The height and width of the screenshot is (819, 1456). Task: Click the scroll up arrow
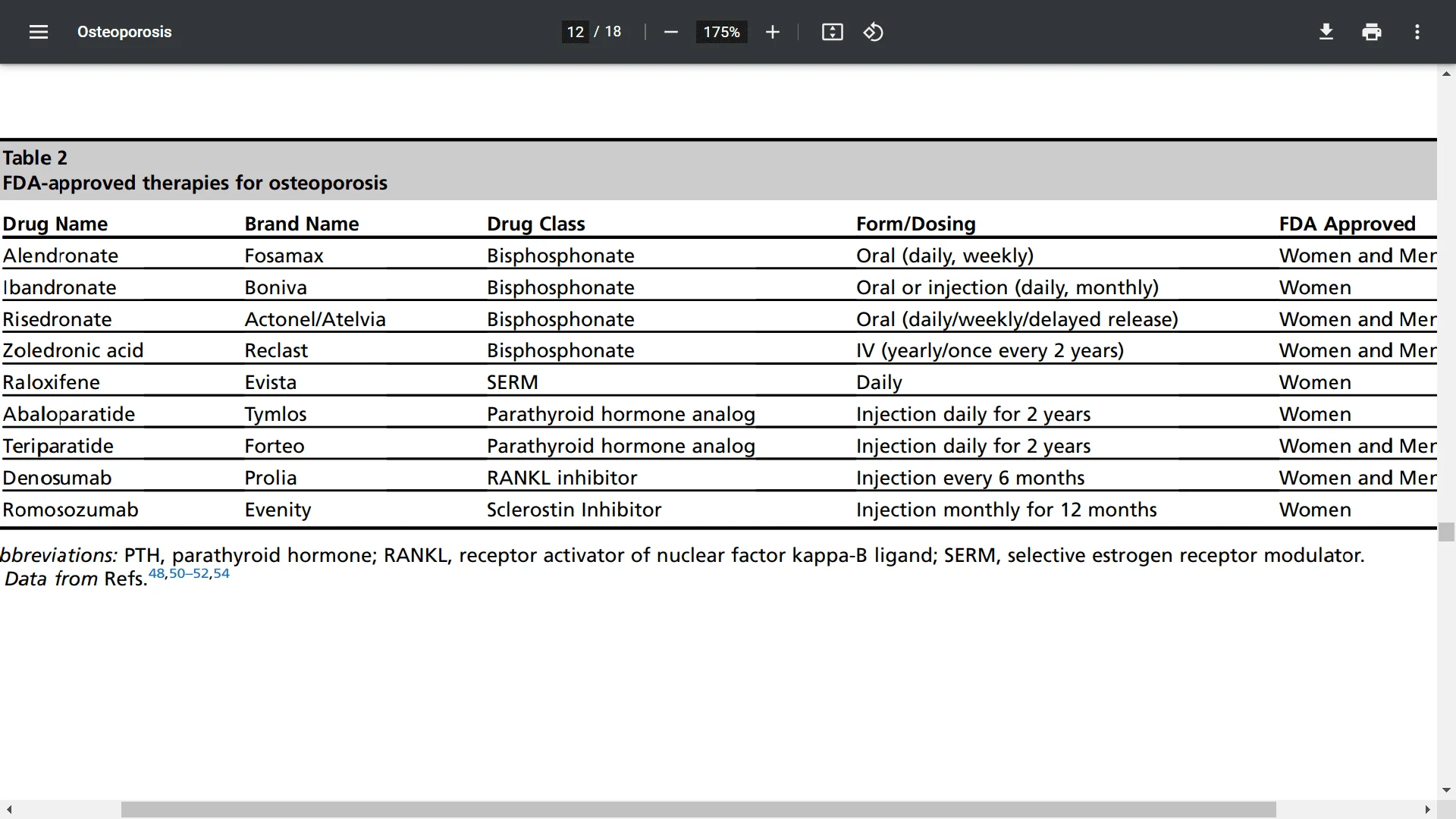1446,74
